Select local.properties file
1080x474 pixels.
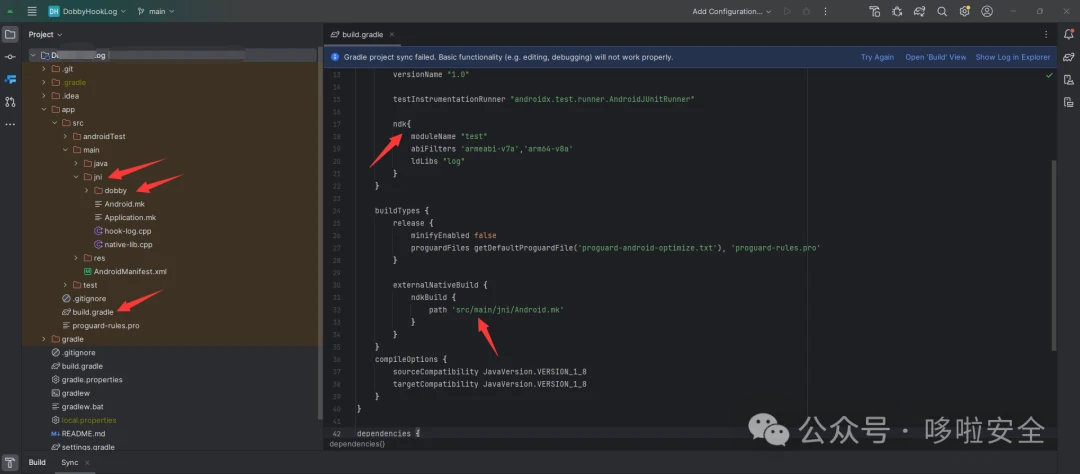coord(89,420)
